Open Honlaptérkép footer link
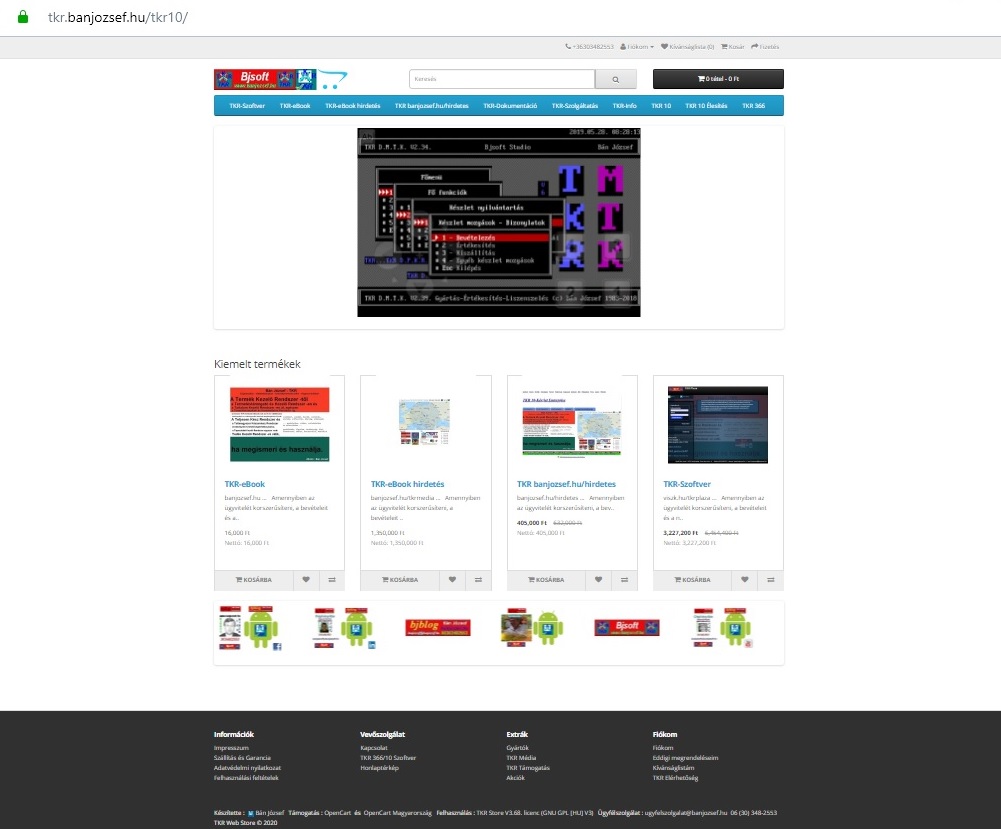 [x=379, y=768]
